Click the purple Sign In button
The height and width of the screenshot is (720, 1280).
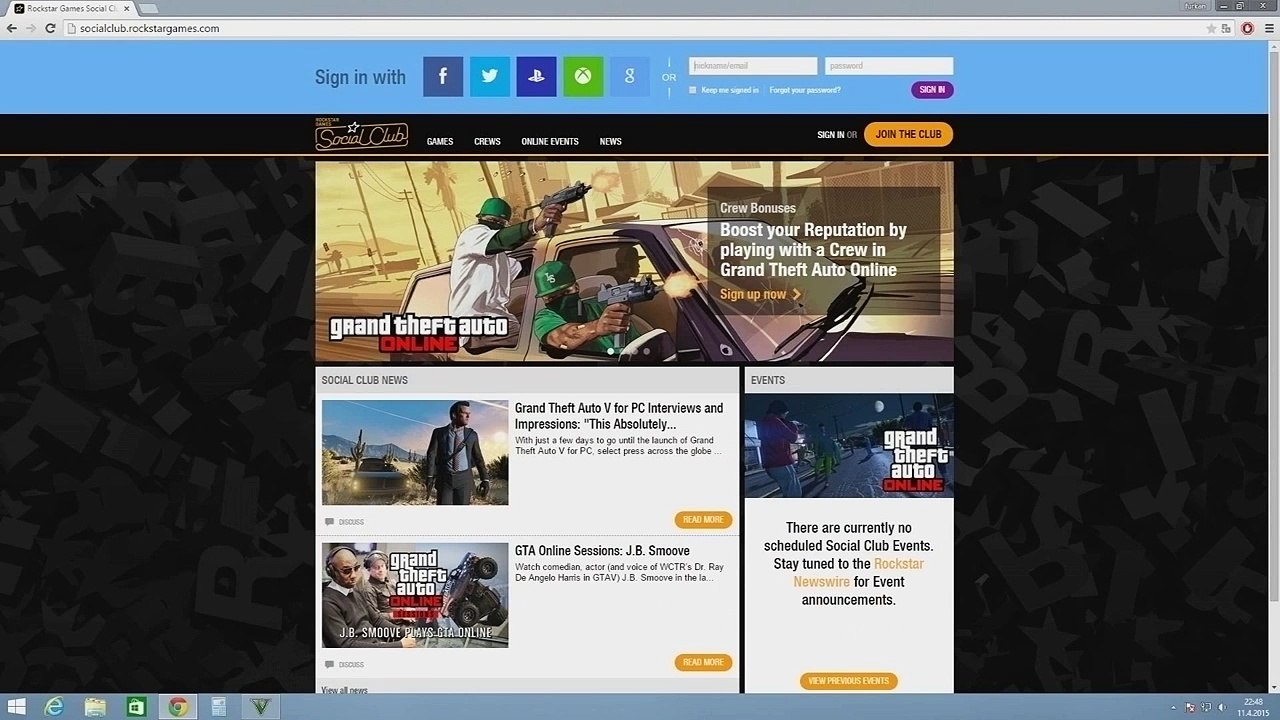pos(932,90)
